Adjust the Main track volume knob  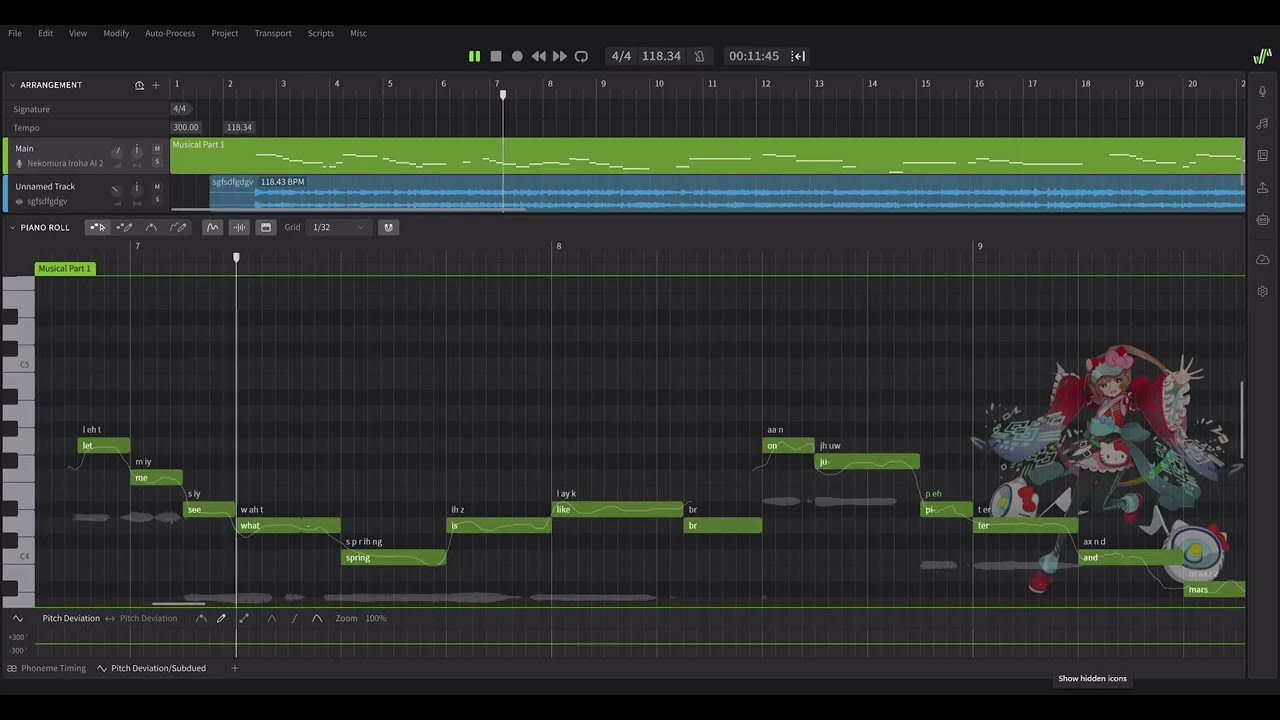point(117,151)
